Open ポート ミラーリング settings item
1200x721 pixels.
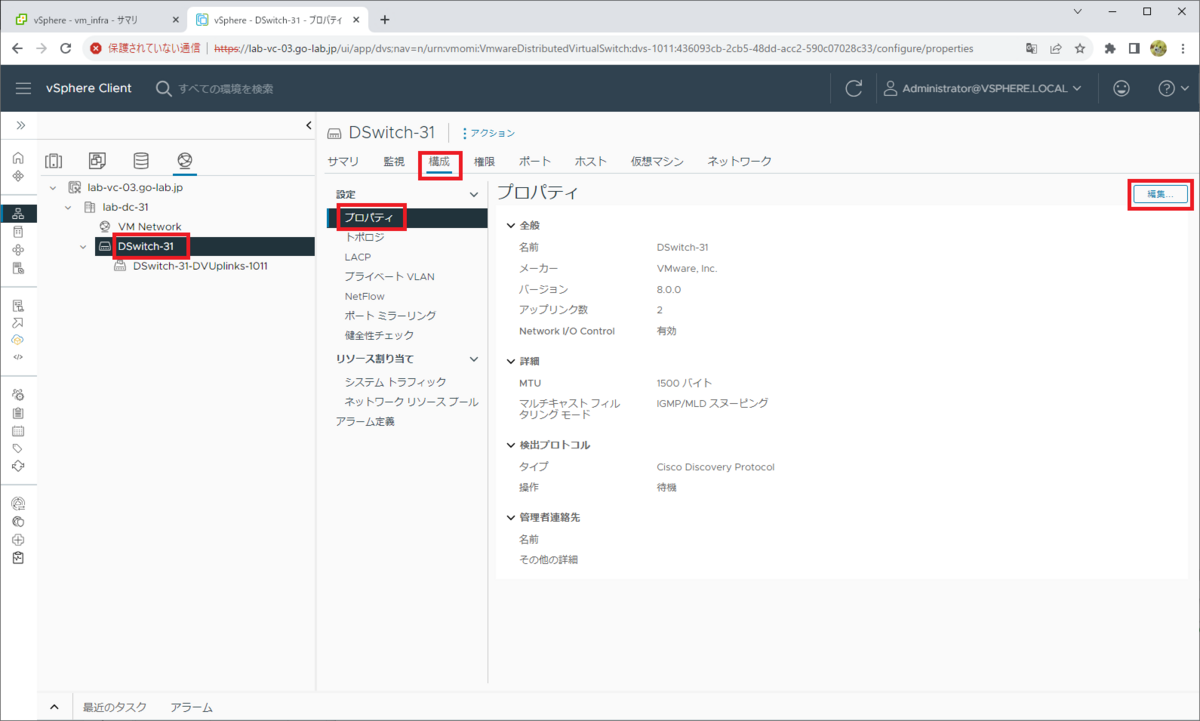pos(390,316)
